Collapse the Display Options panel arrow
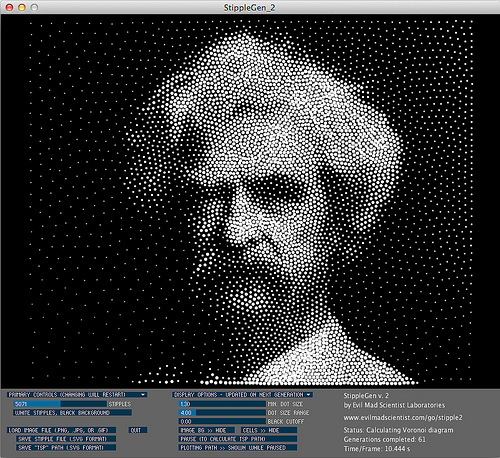Viewport: 500px width, 458px height. click(309, 395)
